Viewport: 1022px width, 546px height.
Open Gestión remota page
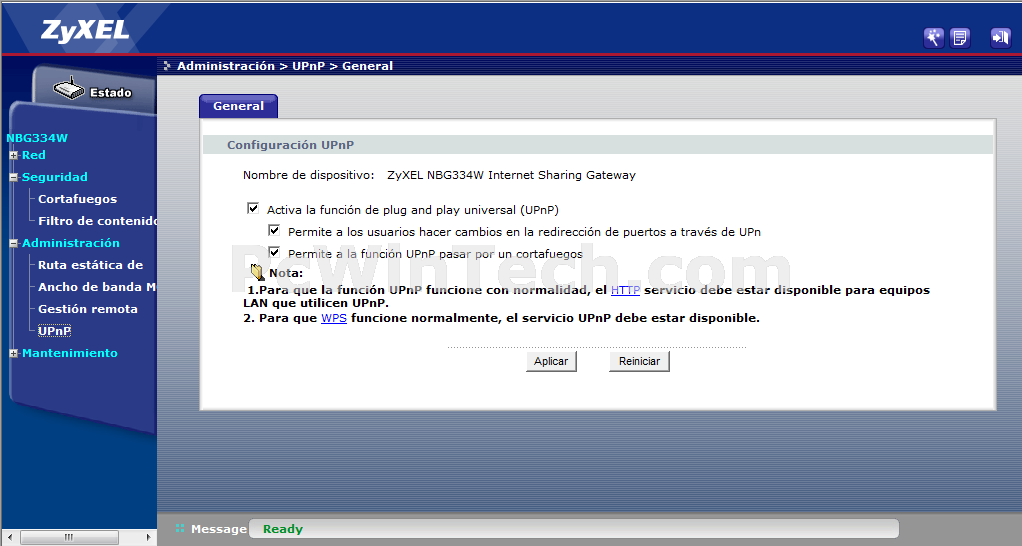[x=88, y=309]
